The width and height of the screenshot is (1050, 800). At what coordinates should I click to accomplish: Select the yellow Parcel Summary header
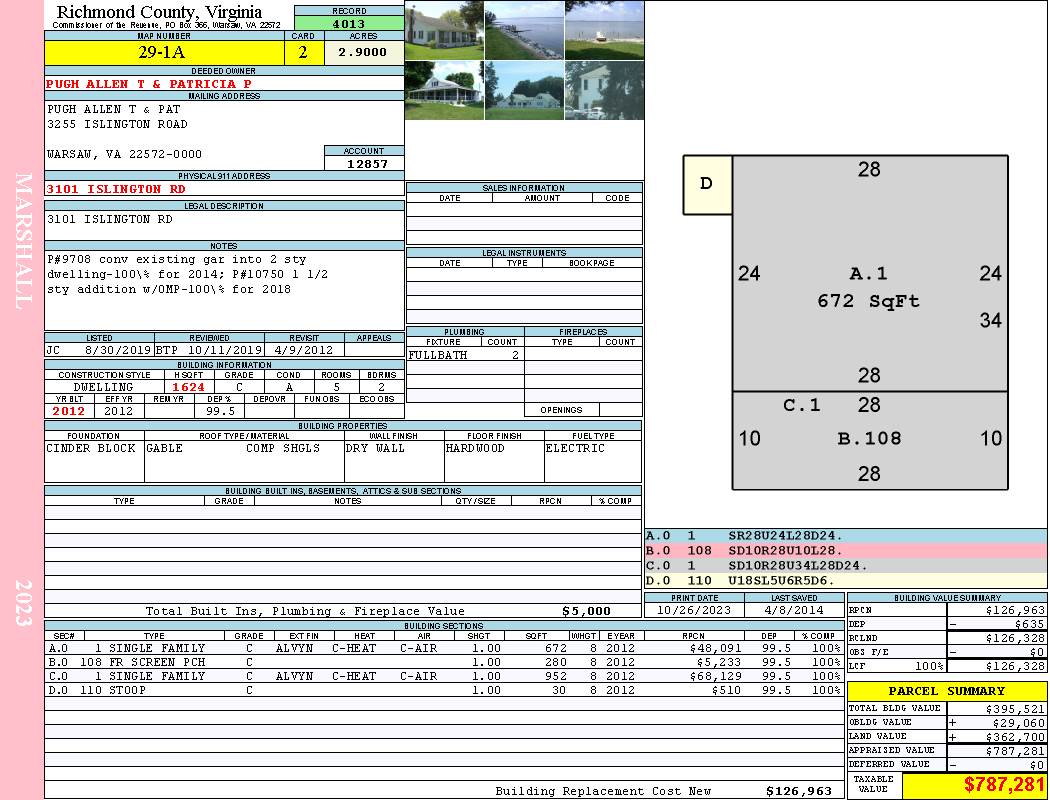pyautogui.click(x=947, y=691)
